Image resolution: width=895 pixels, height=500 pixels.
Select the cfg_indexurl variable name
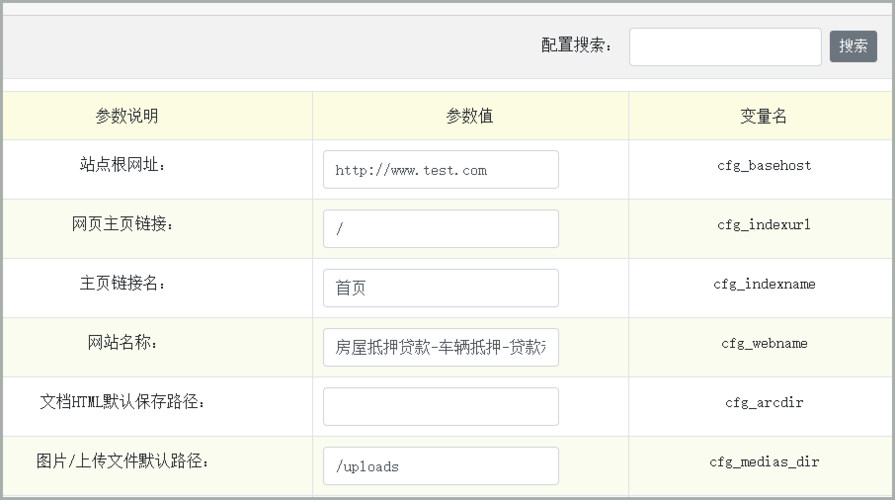[x=764, y=225]
